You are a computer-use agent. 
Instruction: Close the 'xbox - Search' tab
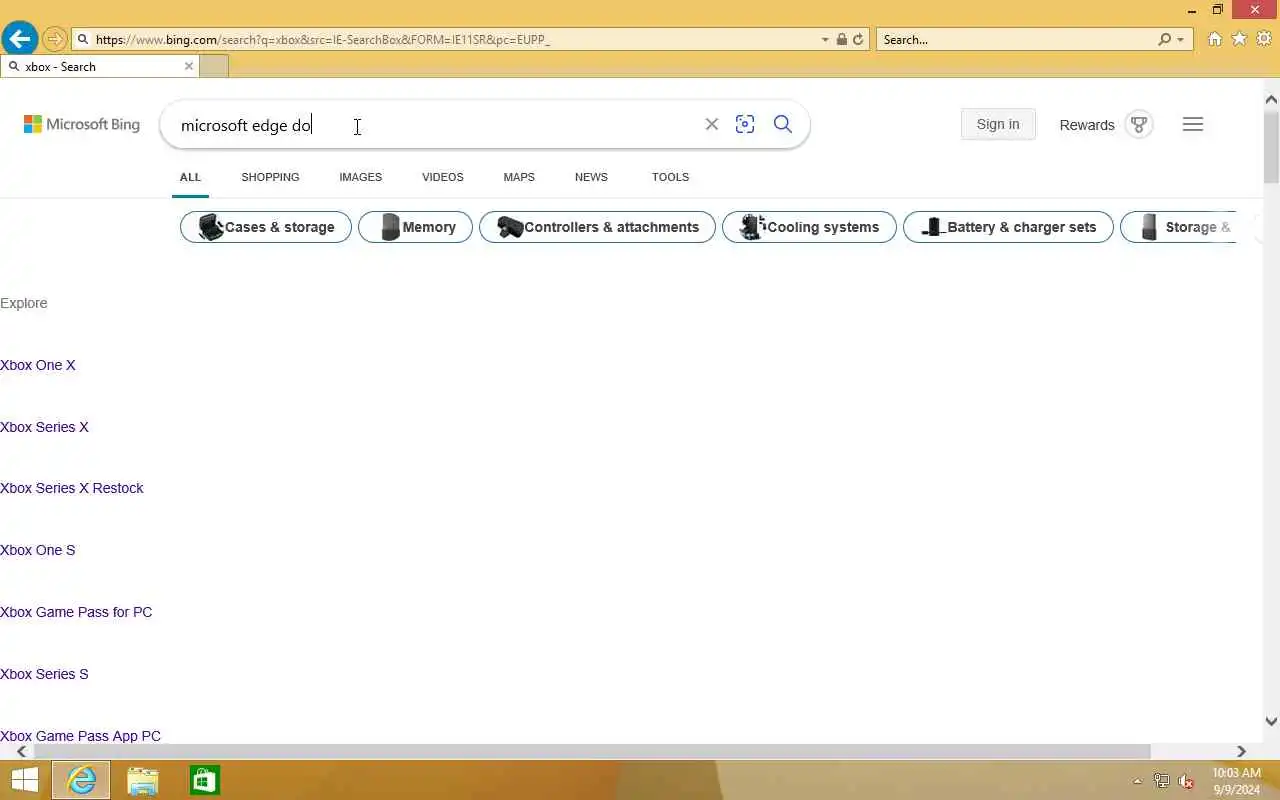189,66
